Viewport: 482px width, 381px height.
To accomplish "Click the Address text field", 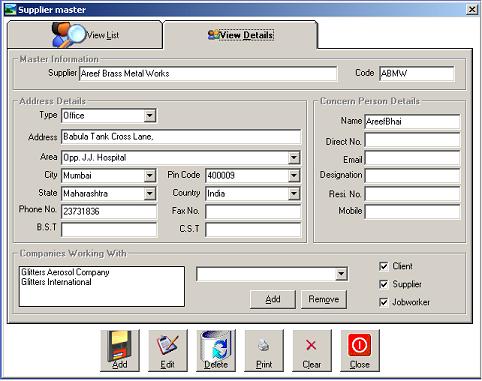I will coord(181,137).
